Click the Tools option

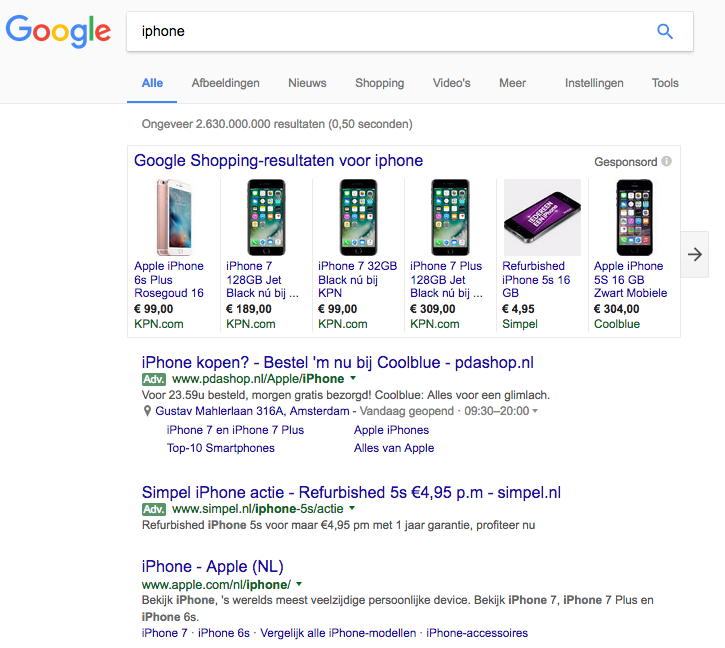point(665,83)
